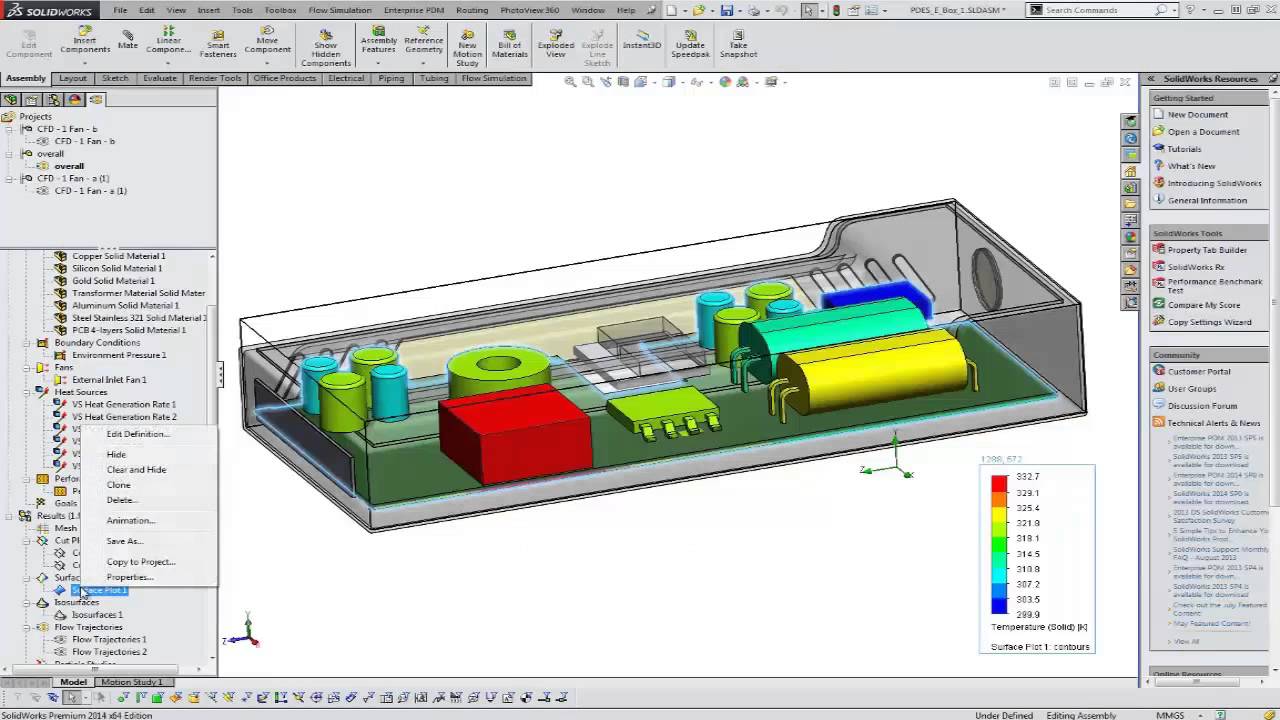Open Linear Component Pattern tool
Image resolution: width=1280 pixels, height=720 pixels.
click(x=168, y=40)
